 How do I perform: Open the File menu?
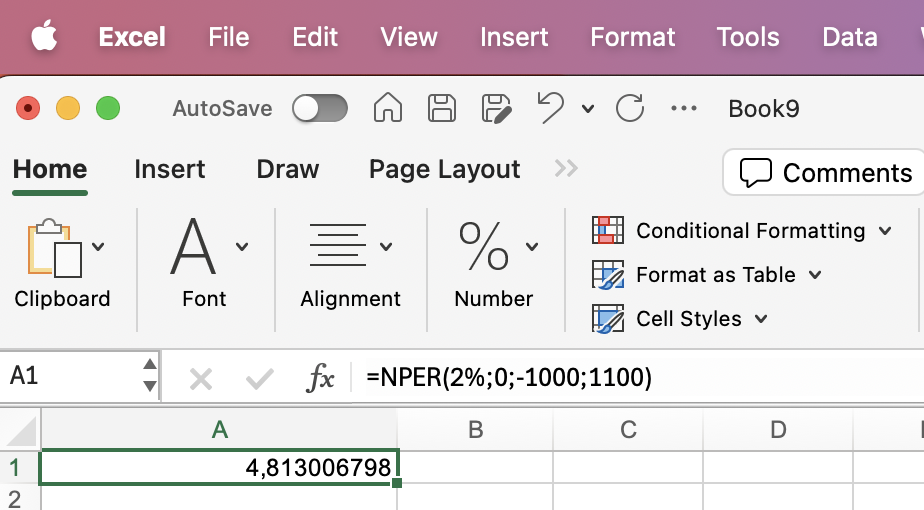(229, 37)
